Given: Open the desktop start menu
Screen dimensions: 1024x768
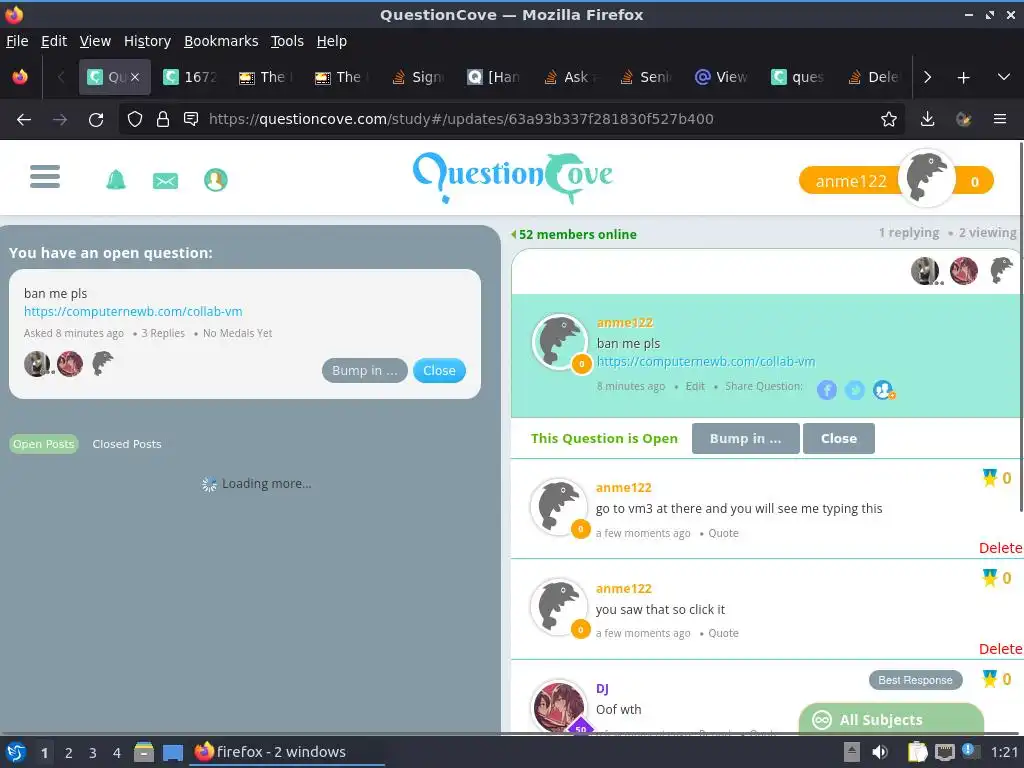Looking at the screenshot, I should click(16, 752).
